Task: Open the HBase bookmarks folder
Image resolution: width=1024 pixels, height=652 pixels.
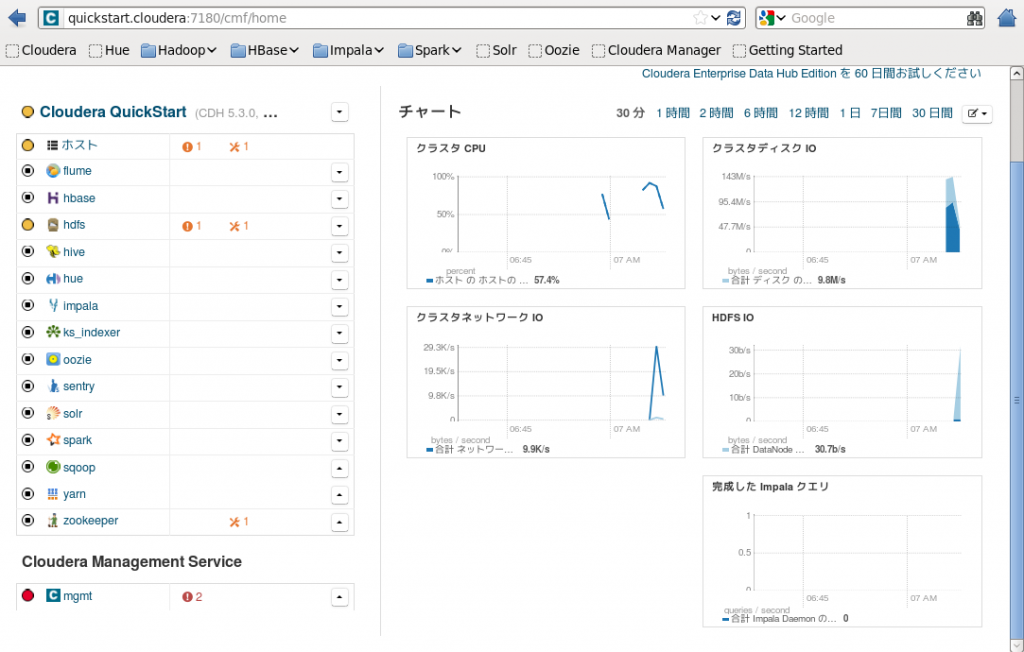Action: click(x=264, y=50)
